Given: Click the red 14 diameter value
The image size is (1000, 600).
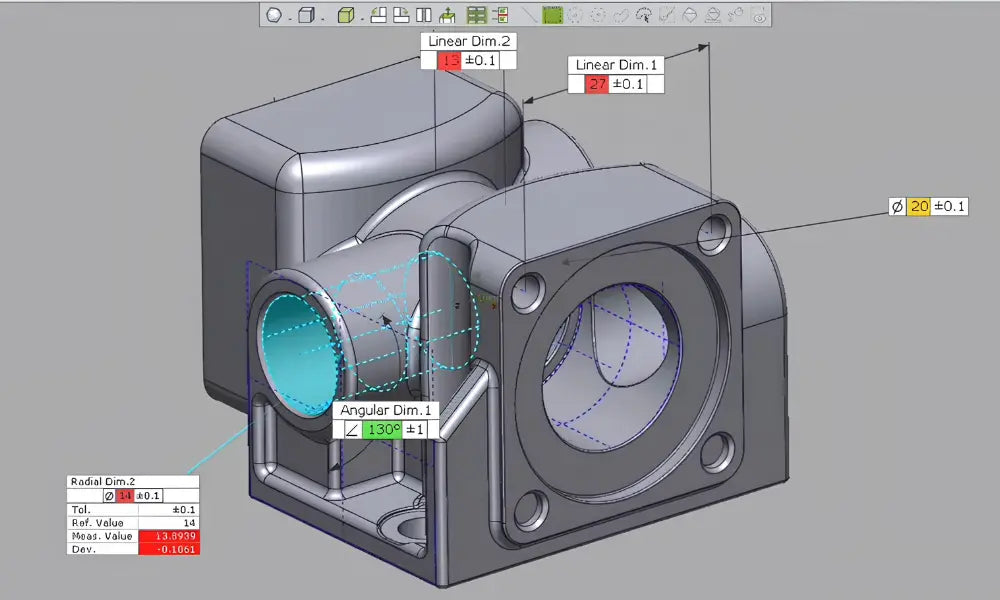Looking at the screenshot, I should (x=125, y=495).
